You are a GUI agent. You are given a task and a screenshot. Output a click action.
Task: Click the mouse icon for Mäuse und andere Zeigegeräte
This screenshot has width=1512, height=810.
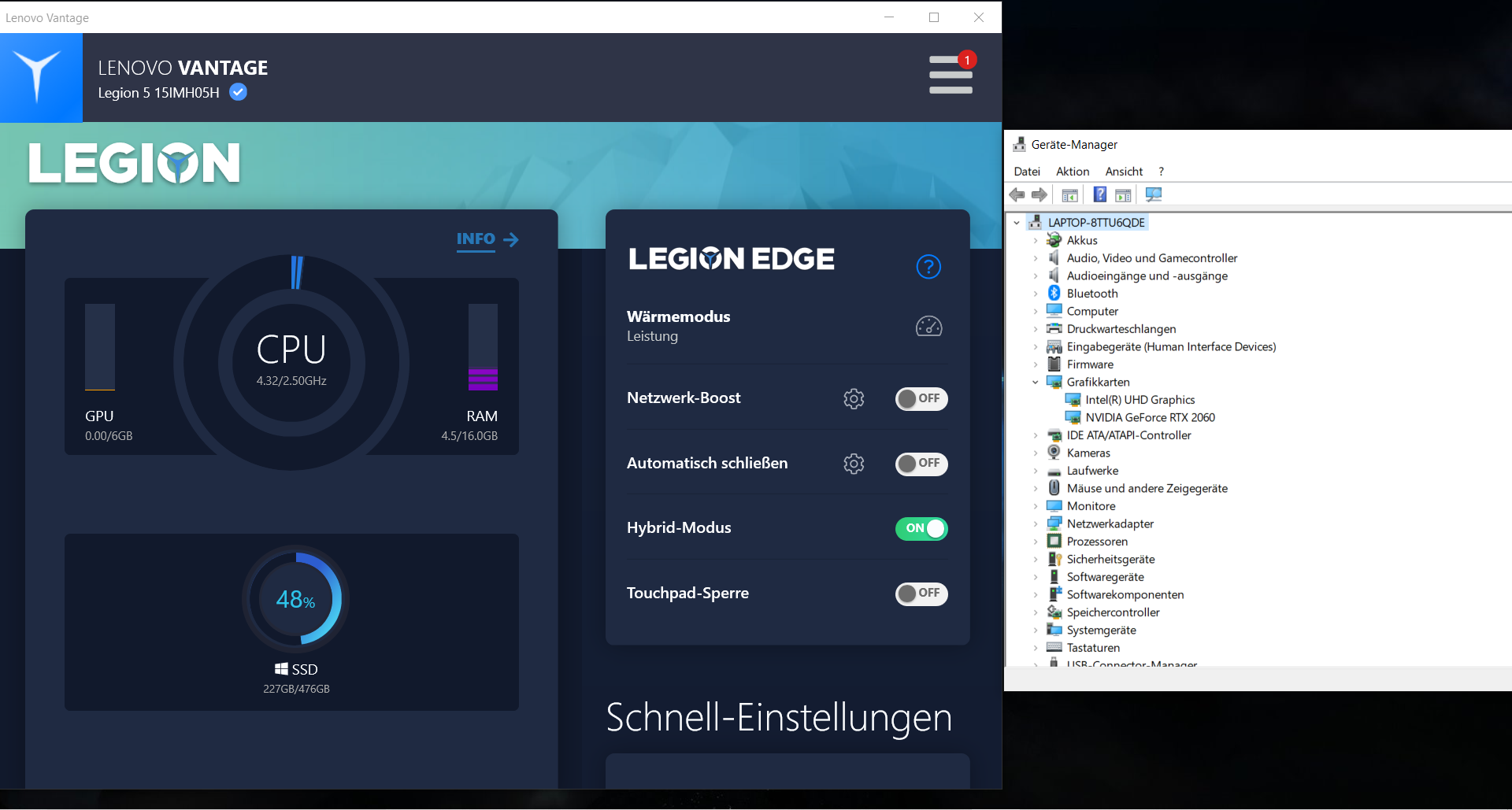click(x=1054, y=488)
